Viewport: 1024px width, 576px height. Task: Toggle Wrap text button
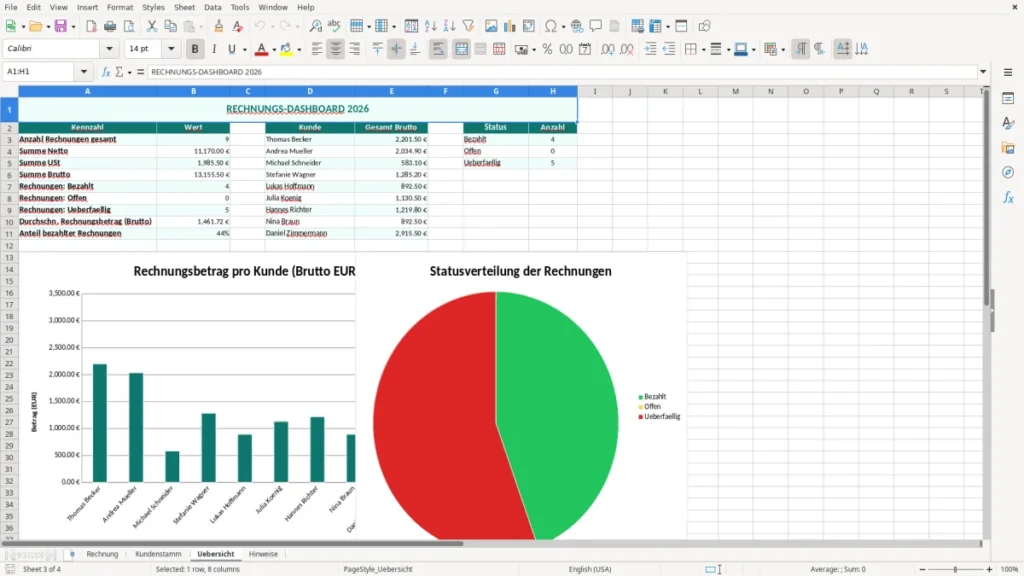point(438,49)
